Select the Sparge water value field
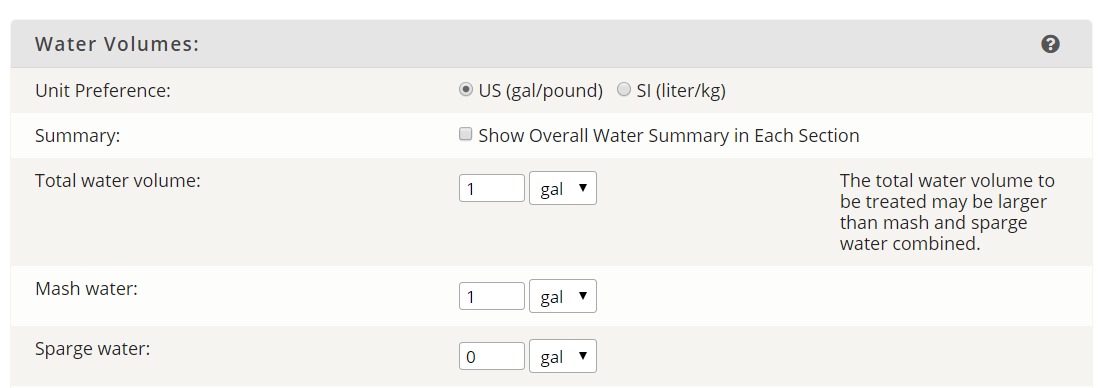 492,356
